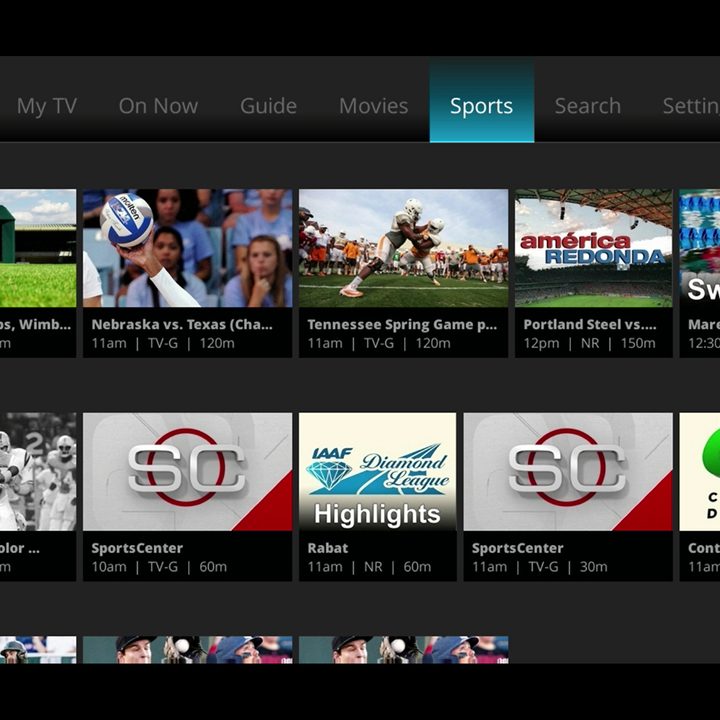This screenshot has width=720, height=720.
Task: Go to the Movies tab
Action: pyautogui.click(x=373, y=106)
